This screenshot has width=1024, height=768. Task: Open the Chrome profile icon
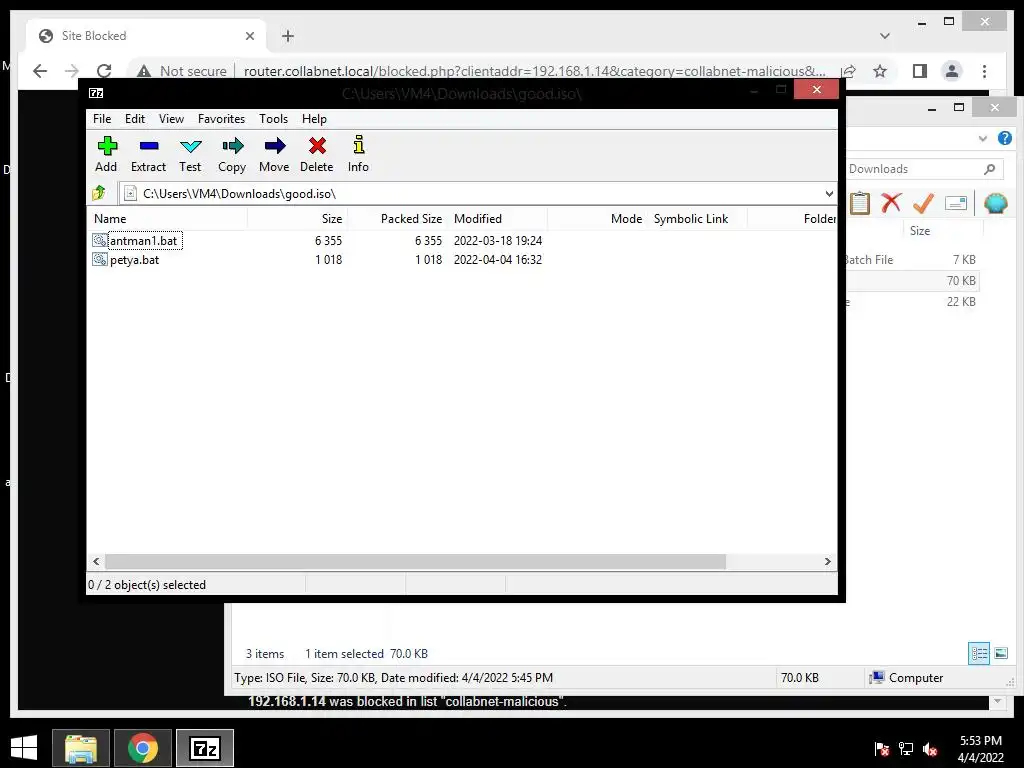click(952, 71)
